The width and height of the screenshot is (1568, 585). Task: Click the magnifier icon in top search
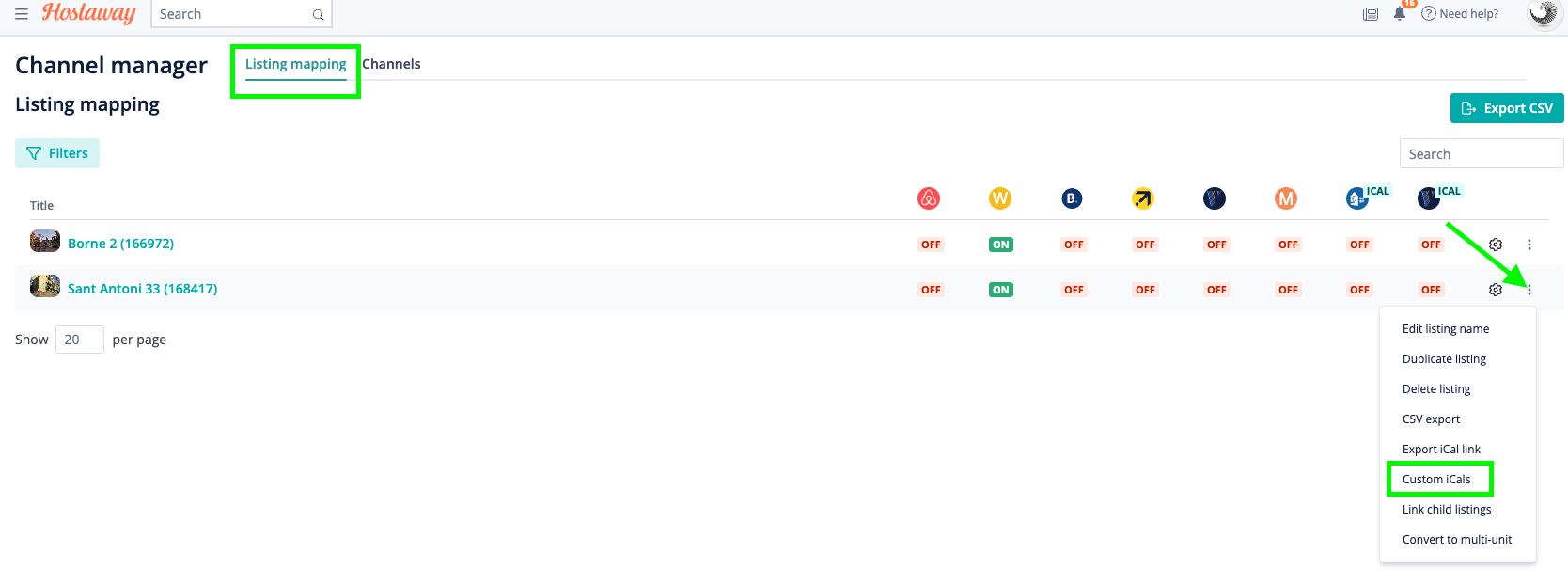(x=319, y=15)
